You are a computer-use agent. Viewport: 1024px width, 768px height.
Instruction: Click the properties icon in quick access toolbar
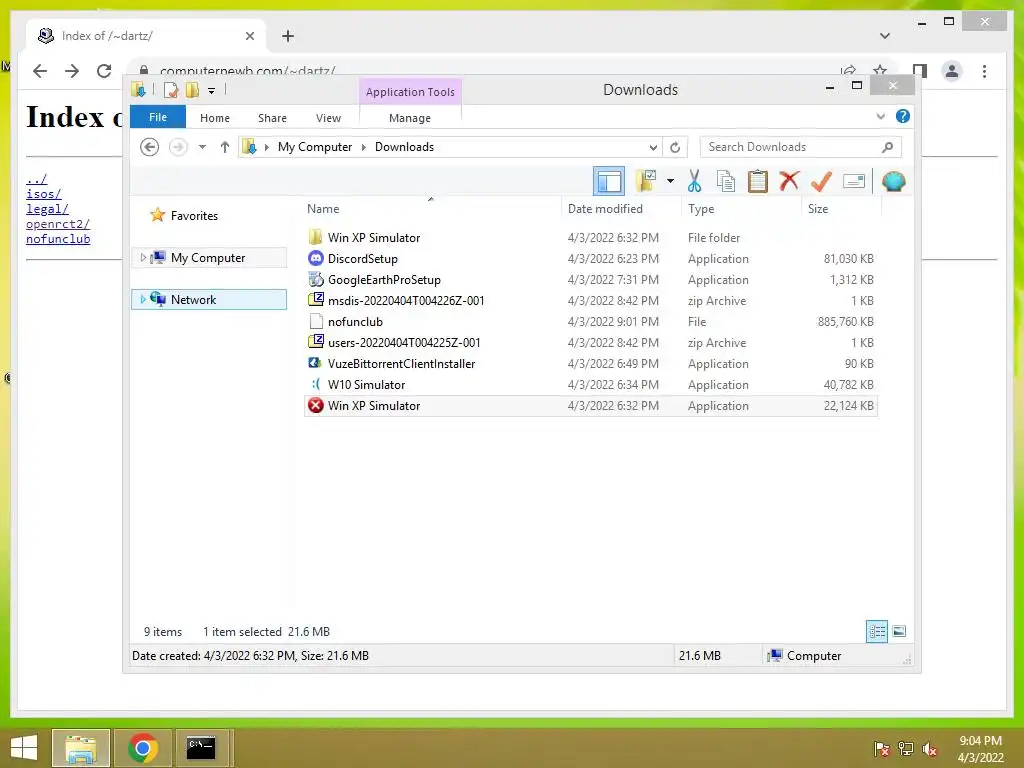coord(171,90)
